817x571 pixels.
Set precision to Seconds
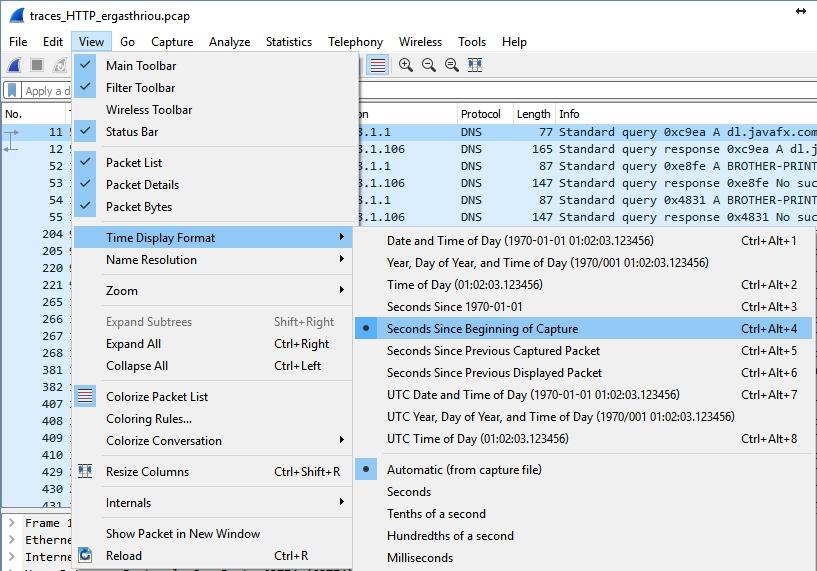coord(583,492)
